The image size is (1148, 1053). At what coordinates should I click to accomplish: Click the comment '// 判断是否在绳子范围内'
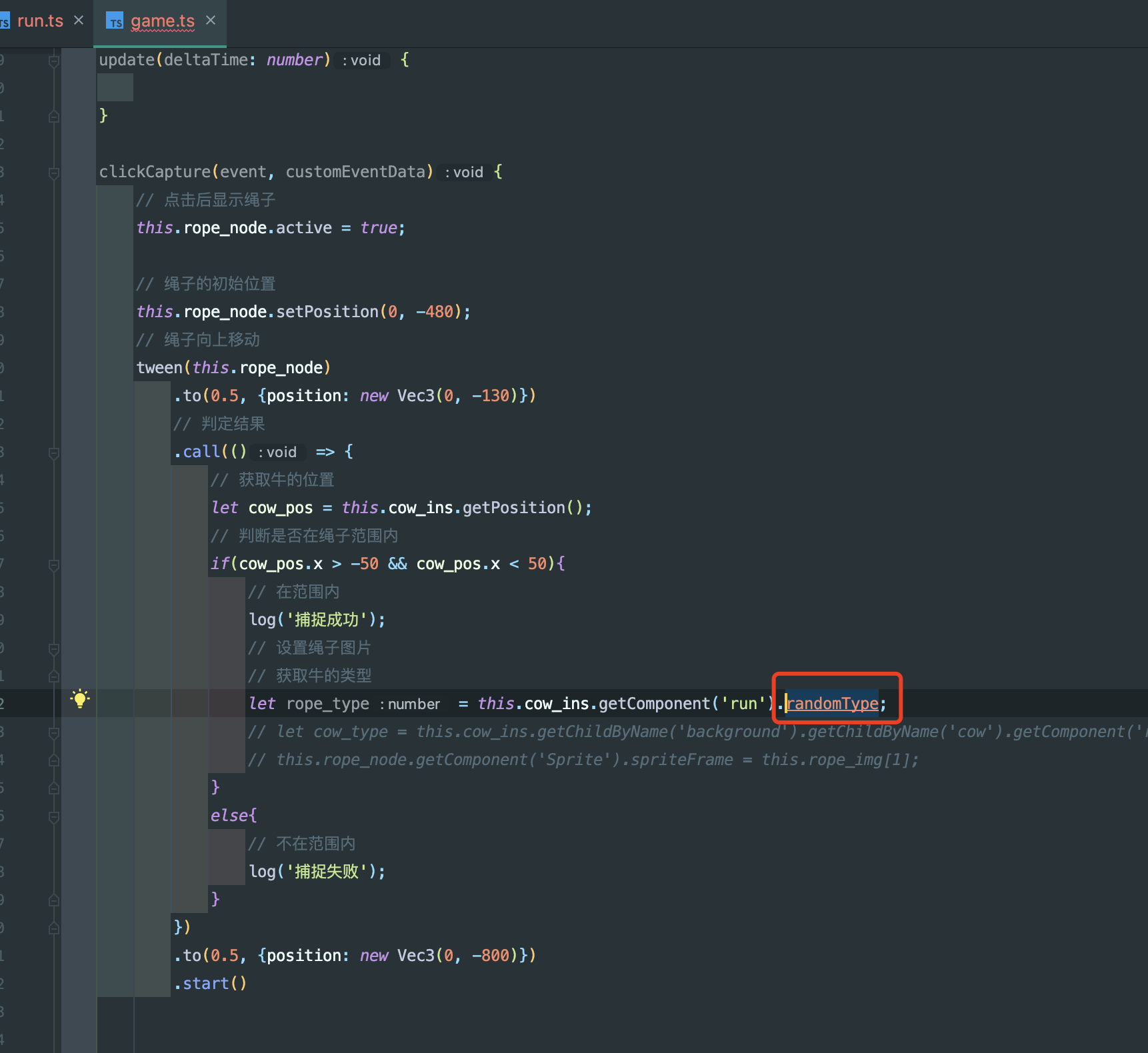(305, 536)
